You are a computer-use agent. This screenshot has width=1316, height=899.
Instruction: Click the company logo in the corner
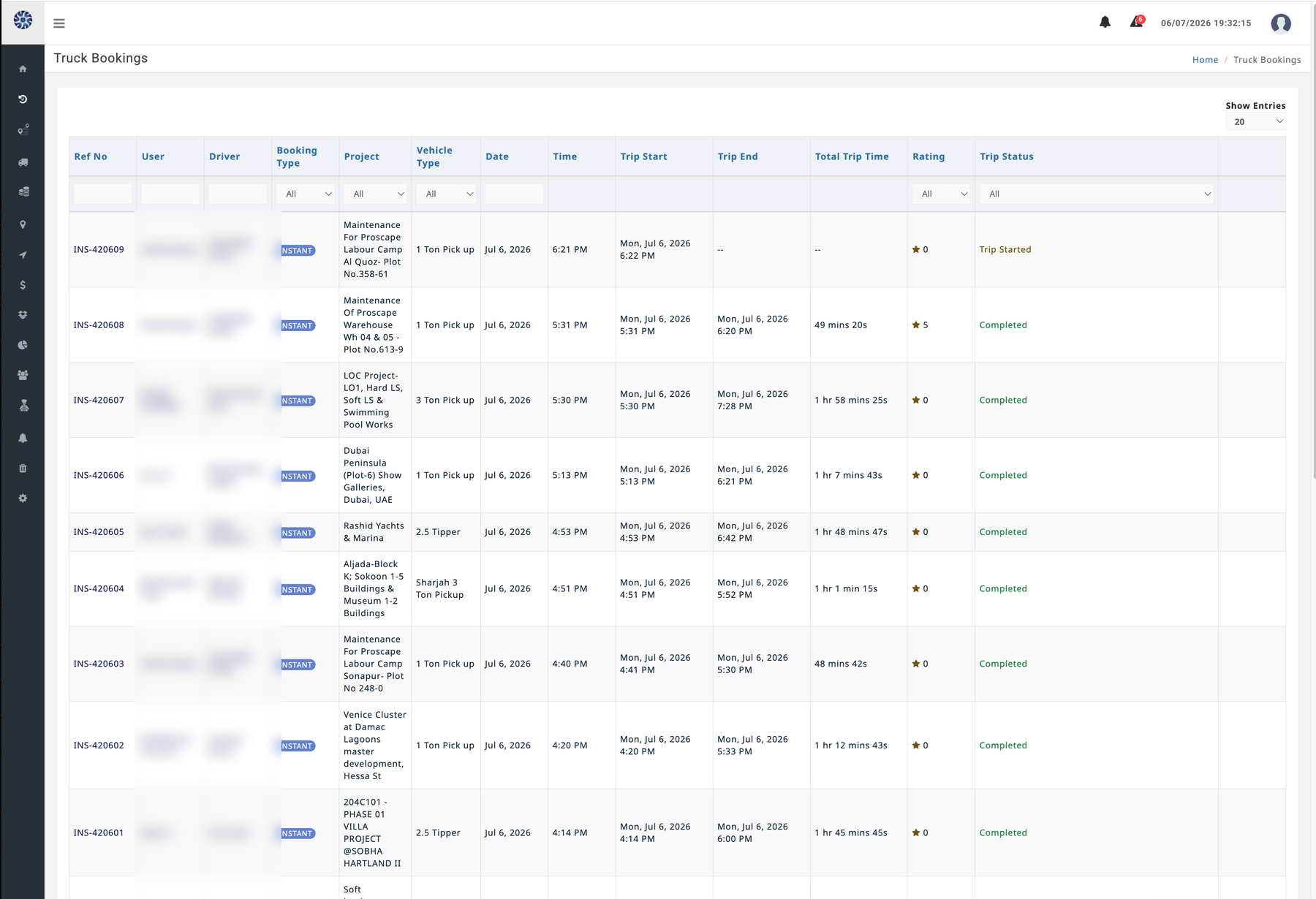(23, 20)
